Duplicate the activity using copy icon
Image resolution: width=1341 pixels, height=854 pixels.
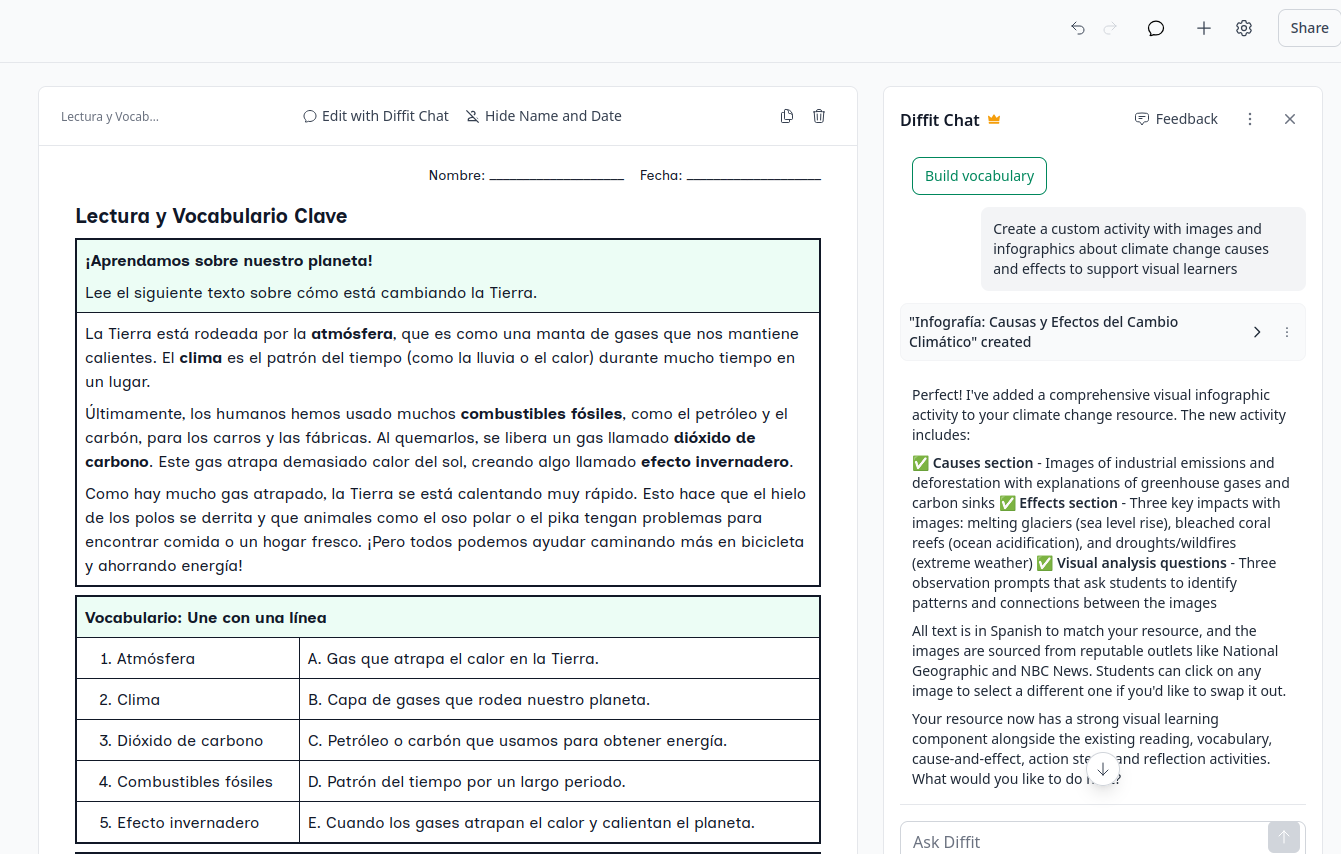(x=787, y=116)
